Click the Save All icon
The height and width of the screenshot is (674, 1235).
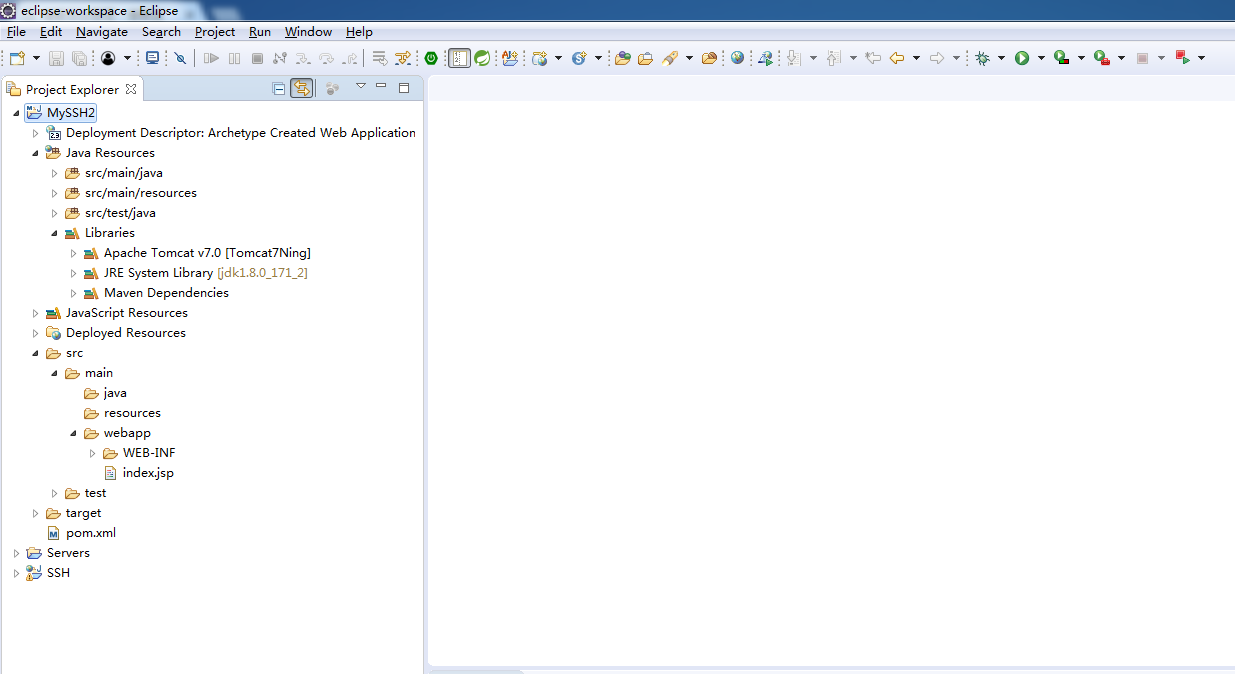(x=79, y=58)
